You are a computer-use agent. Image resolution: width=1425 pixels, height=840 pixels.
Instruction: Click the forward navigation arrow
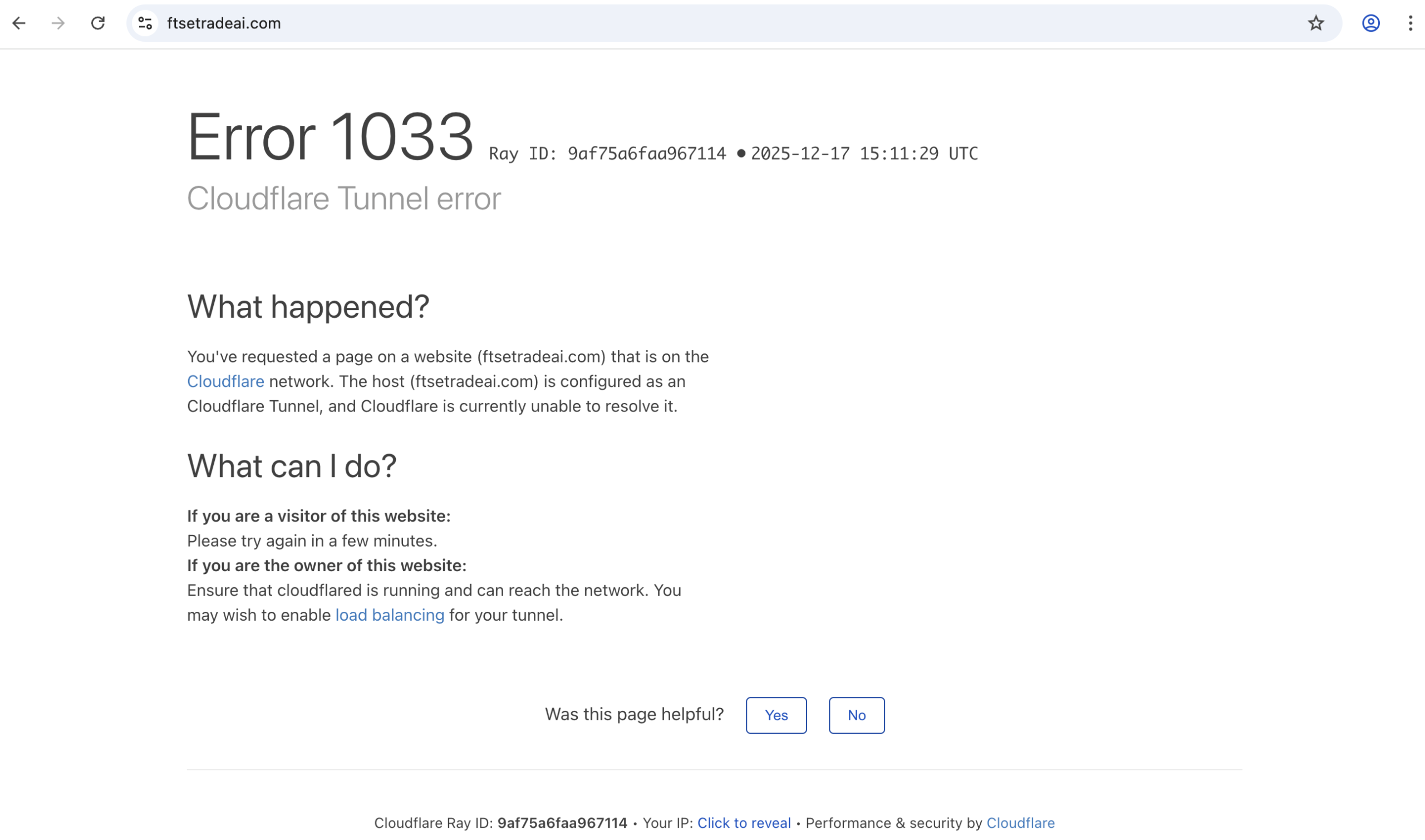point(58,23)
